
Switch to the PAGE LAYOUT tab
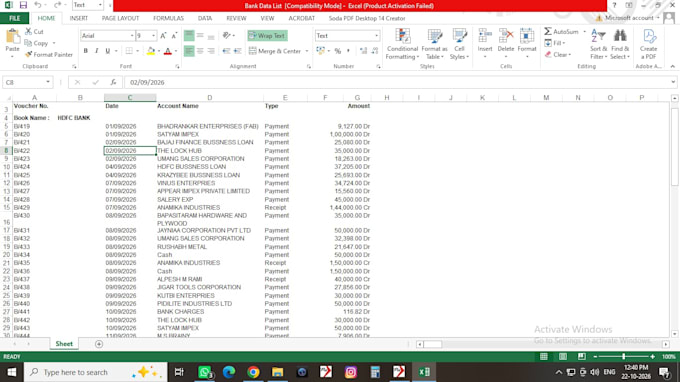[x=120, y=18]
